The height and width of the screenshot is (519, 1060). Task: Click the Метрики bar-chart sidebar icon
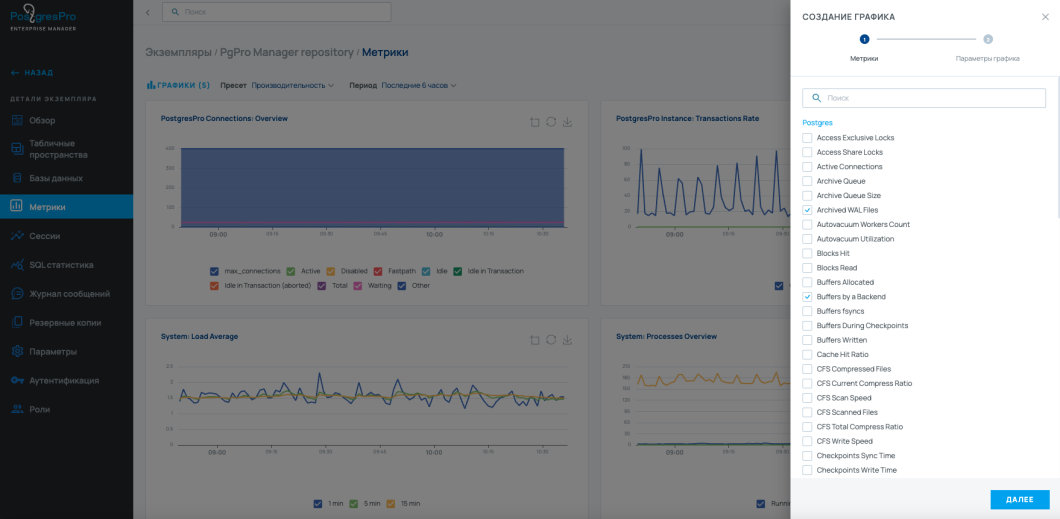coord(18,207)
